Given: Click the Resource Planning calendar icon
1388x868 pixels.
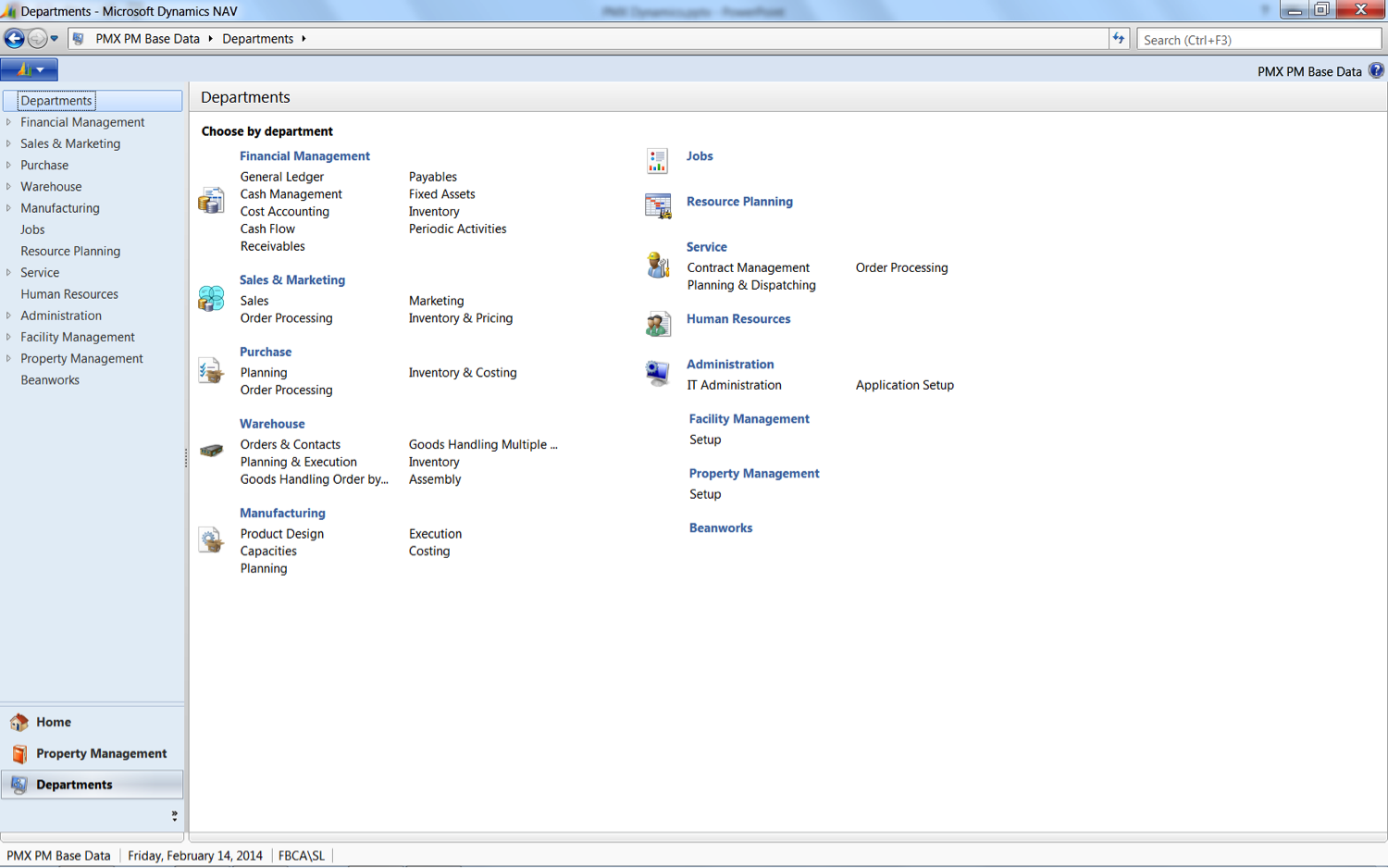Looking at the screenshot, I should (x=658, y=205).
